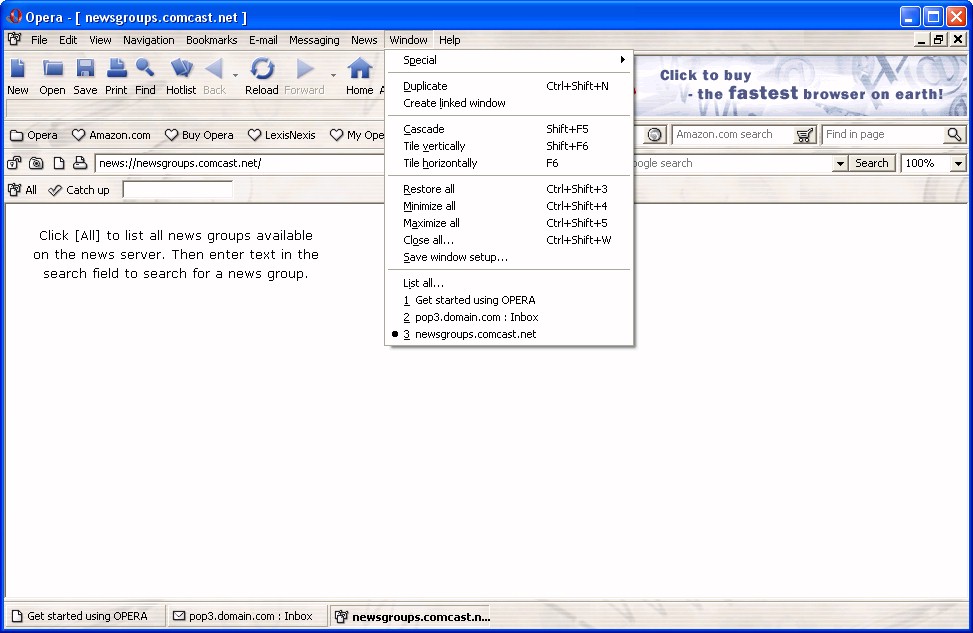
Task: Click the Catch up button
Action: point(79,190)
